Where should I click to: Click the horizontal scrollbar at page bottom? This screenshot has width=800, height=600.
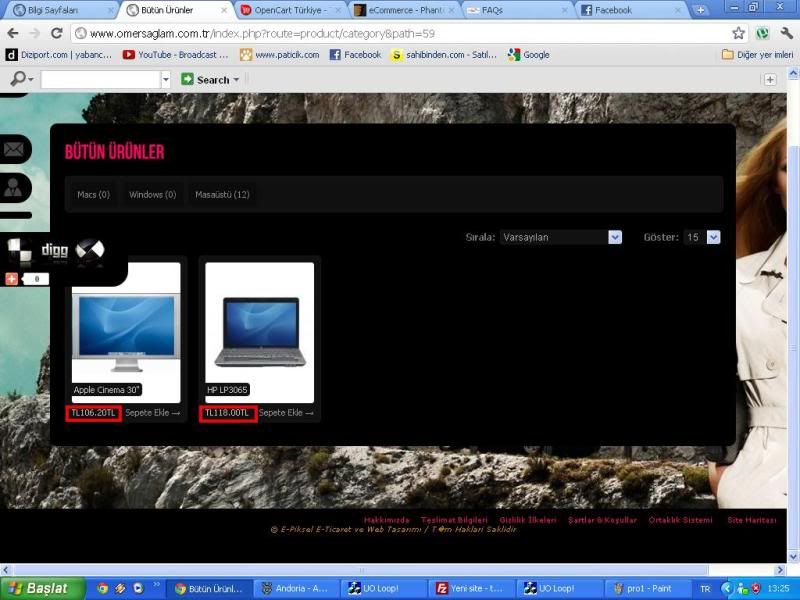[x=360, y=570]
